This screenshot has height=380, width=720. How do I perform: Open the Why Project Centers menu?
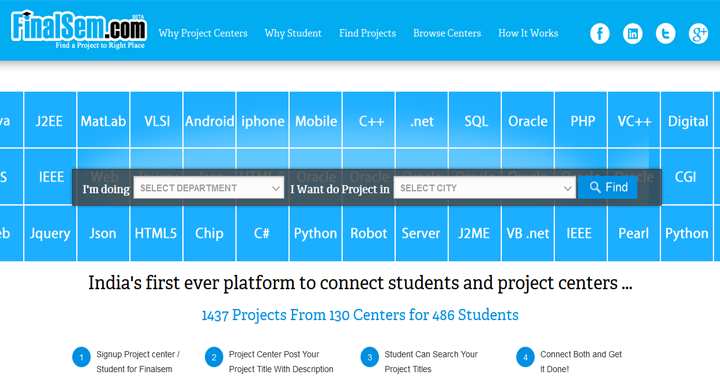[203, 33]
